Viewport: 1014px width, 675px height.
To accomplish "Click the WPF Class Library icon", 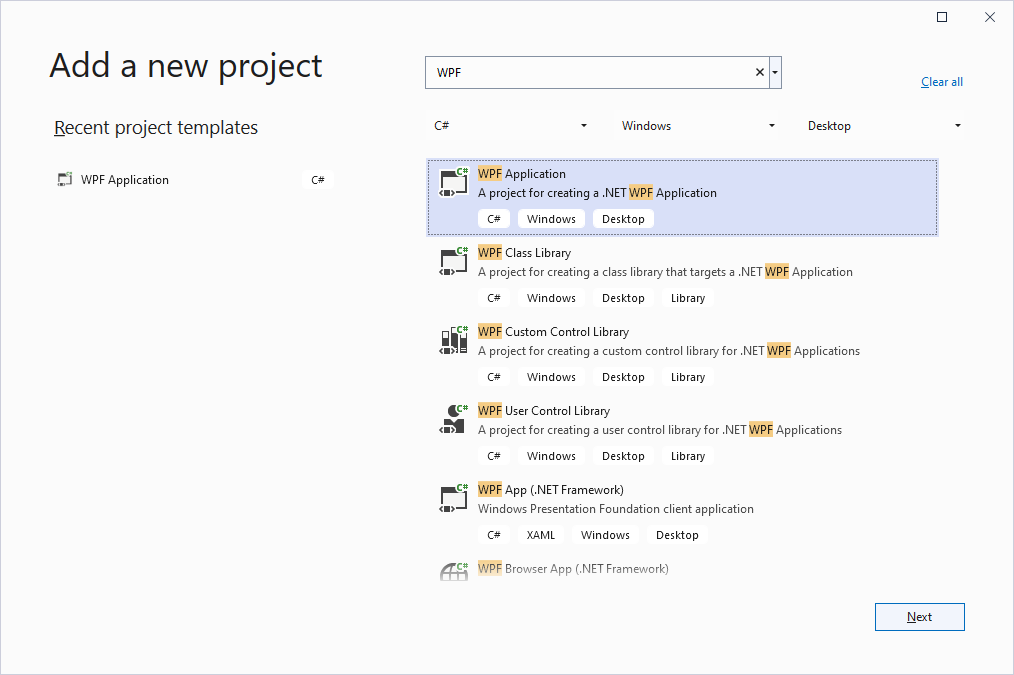I will [x=454, y=262].
